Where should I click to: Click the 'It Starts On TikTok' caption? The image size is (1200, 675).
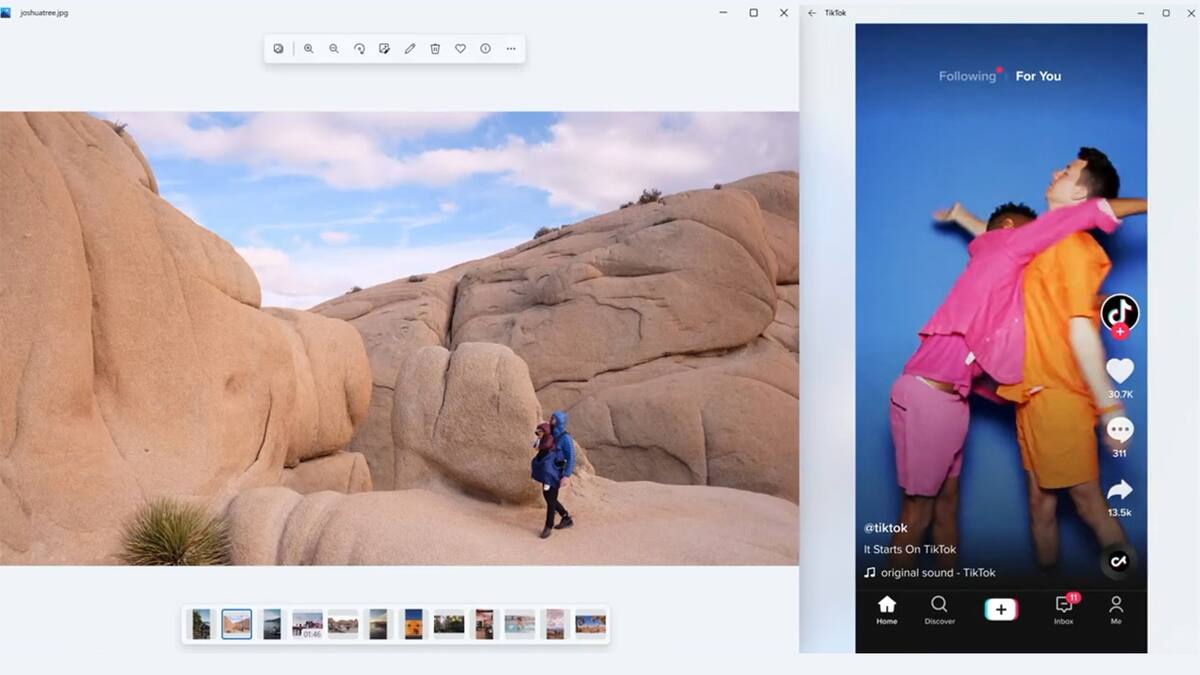(910, 550)
